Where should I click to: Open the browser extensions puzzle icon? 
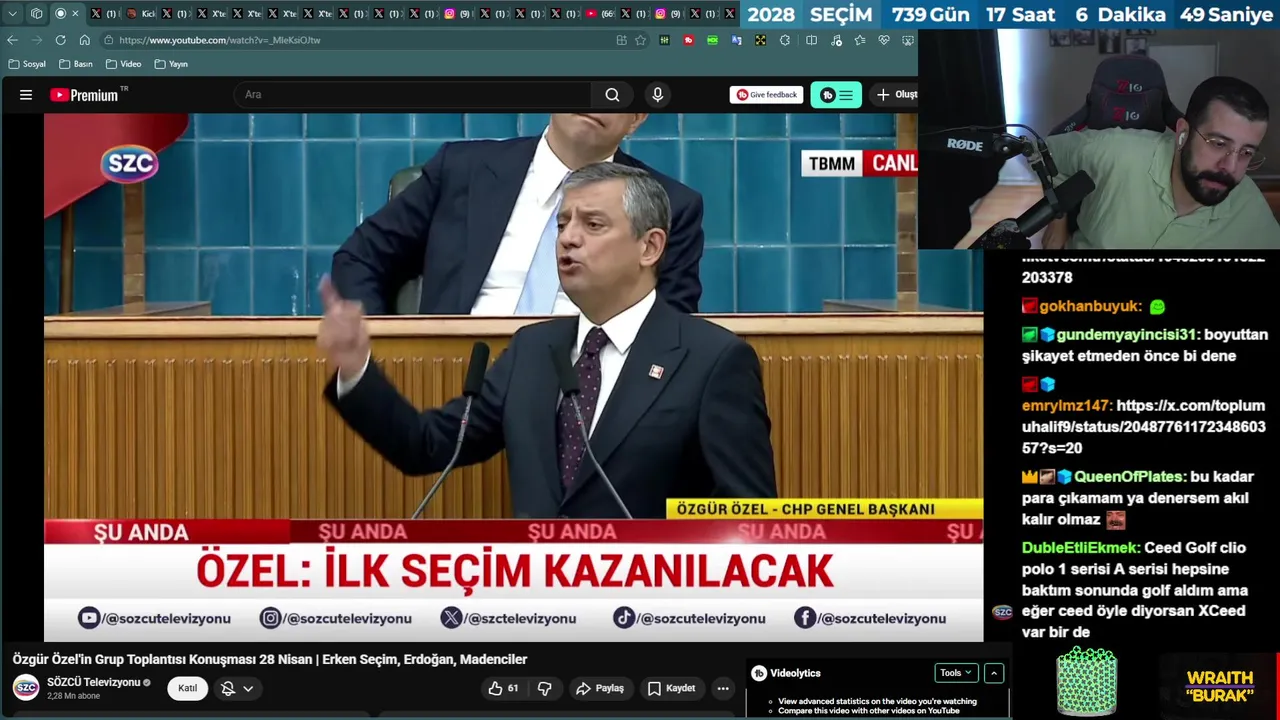785,40
